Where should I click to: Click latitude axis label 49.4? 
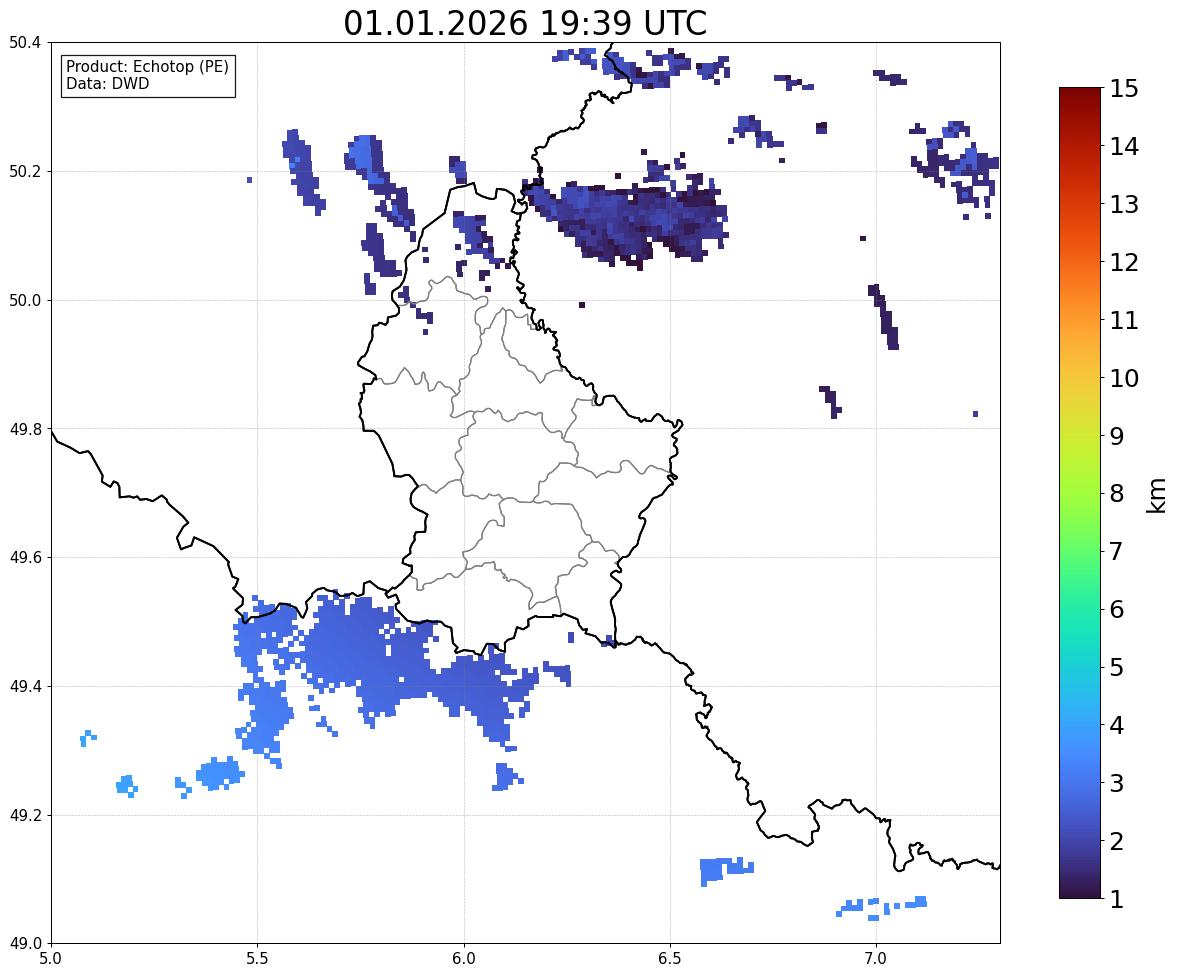[25, 686]
